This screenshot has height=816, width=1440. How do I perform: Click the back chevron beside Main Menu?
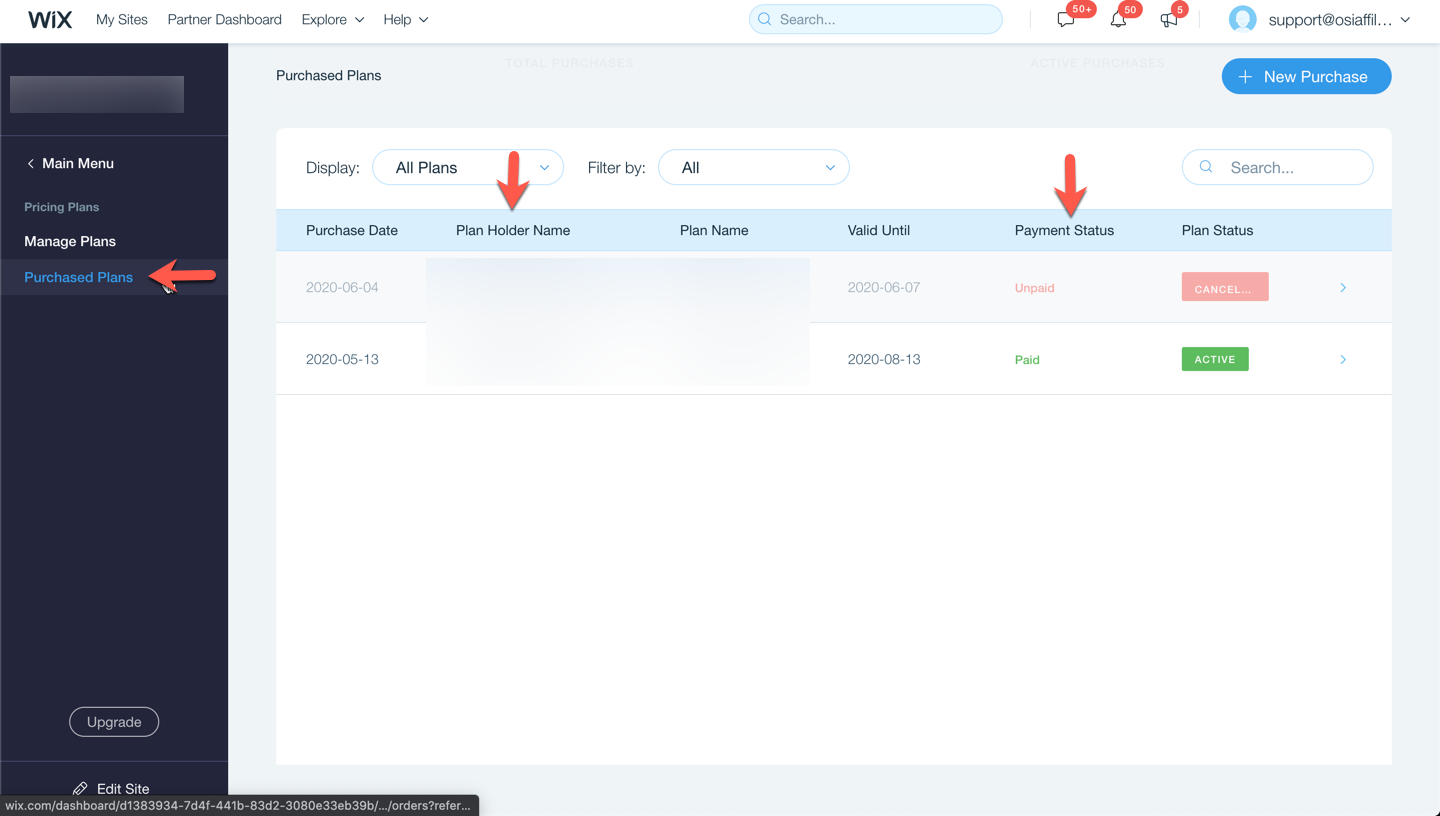[x=30, y=163]
